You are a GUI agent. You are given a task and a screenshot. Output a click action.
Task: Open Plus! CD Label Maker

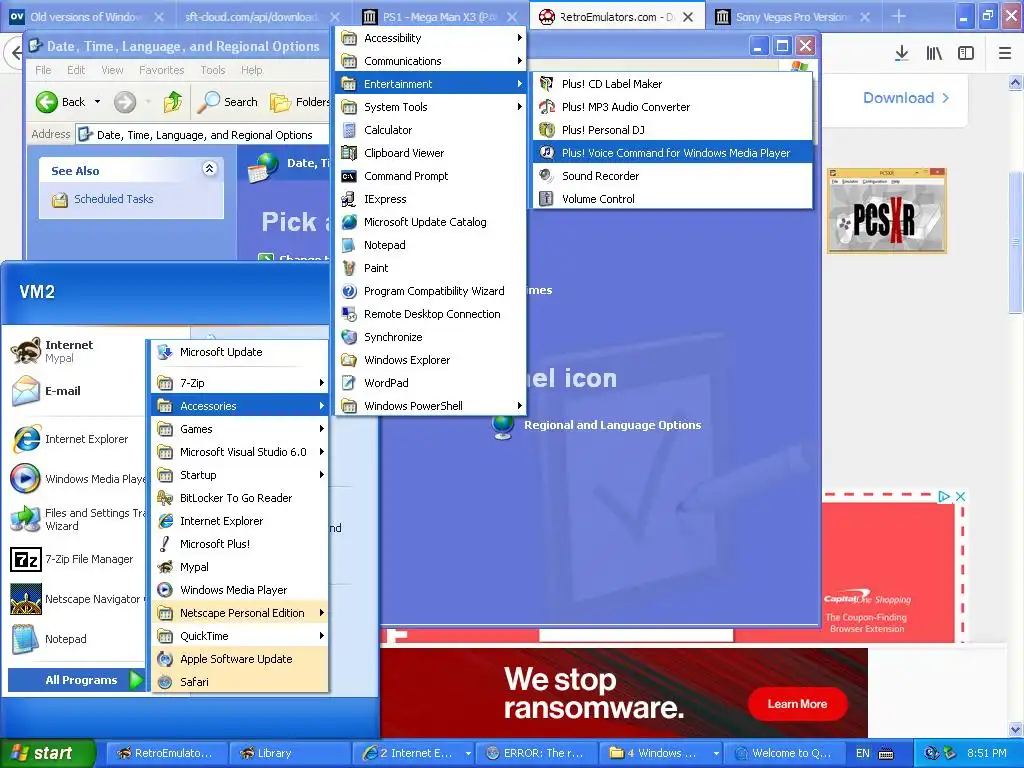pyautogui.click(x=673, y=84)
